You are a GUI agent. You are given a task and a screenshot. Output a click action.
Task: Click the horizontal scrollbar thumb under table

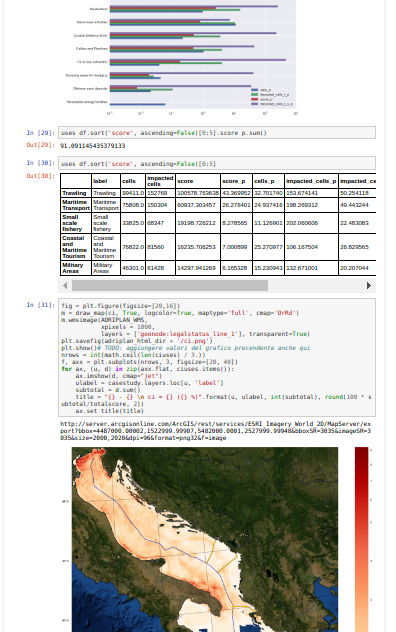click(x=170, y=285)
